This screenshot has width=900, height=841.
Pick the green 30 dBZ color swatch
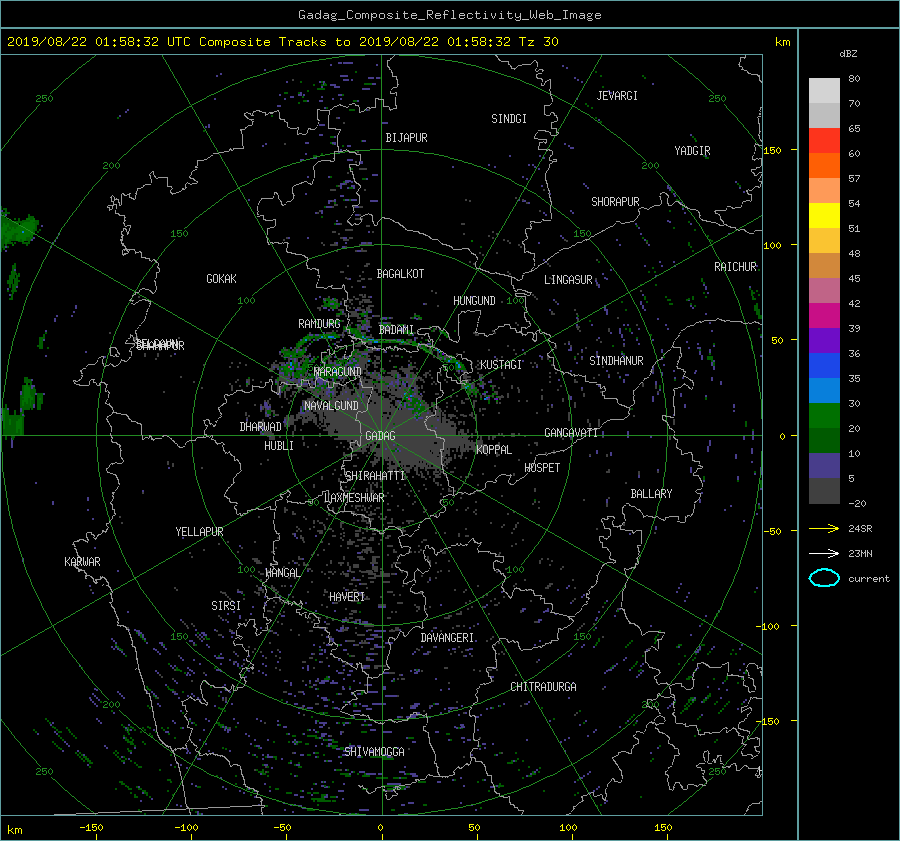pyautogui.click(x=824, y=415)
